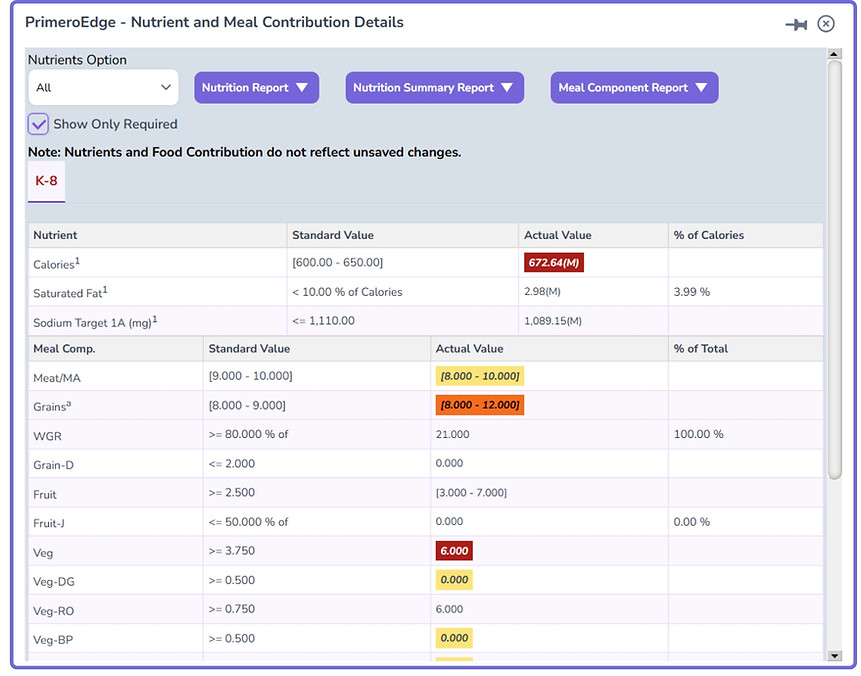Click the Grains meal component label
The image size is (861, 676).
pos(52,407)
